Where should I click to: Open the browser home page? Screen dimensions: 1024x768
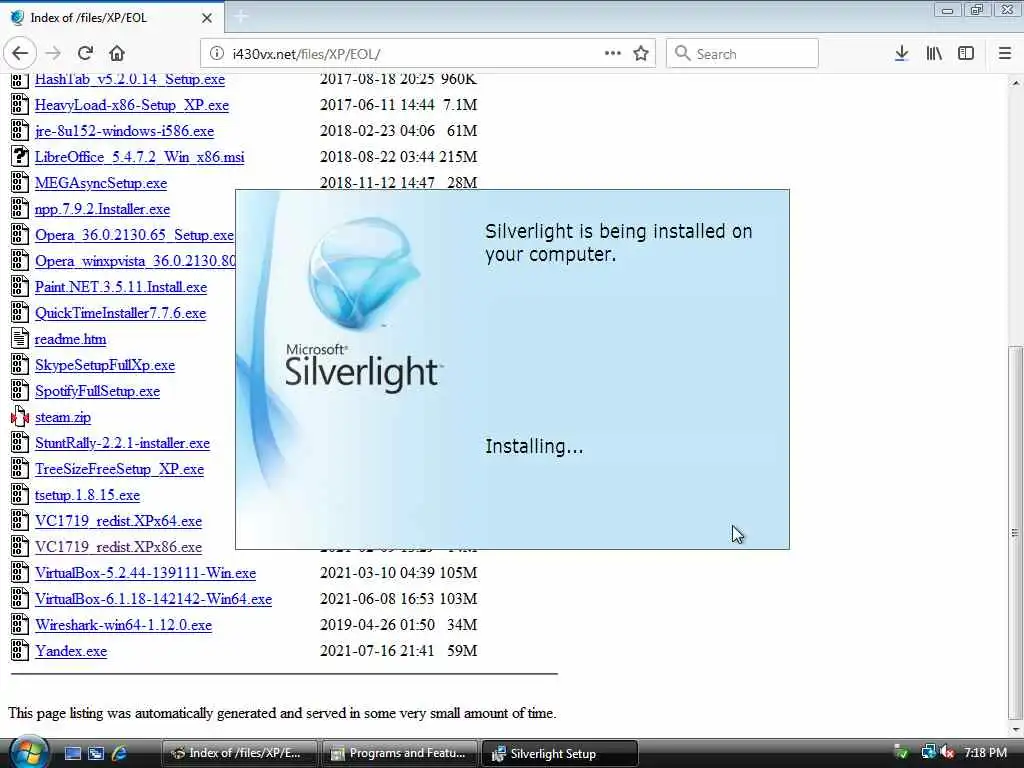pyautogui.click(x=117, y=54)
